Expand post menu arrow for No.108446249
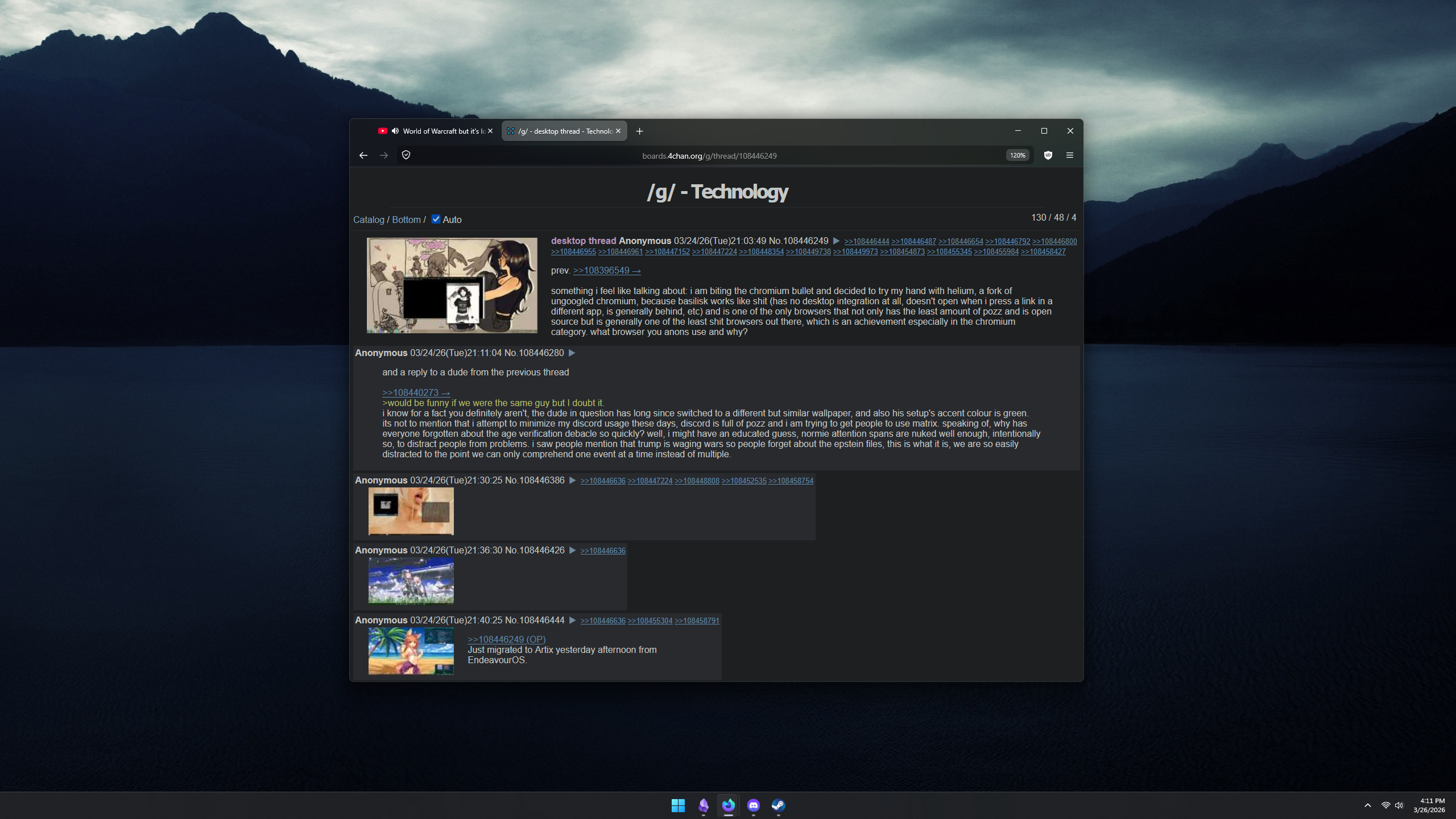The height and width of the screenshot is (819, 1456). [x=836, y=241]
